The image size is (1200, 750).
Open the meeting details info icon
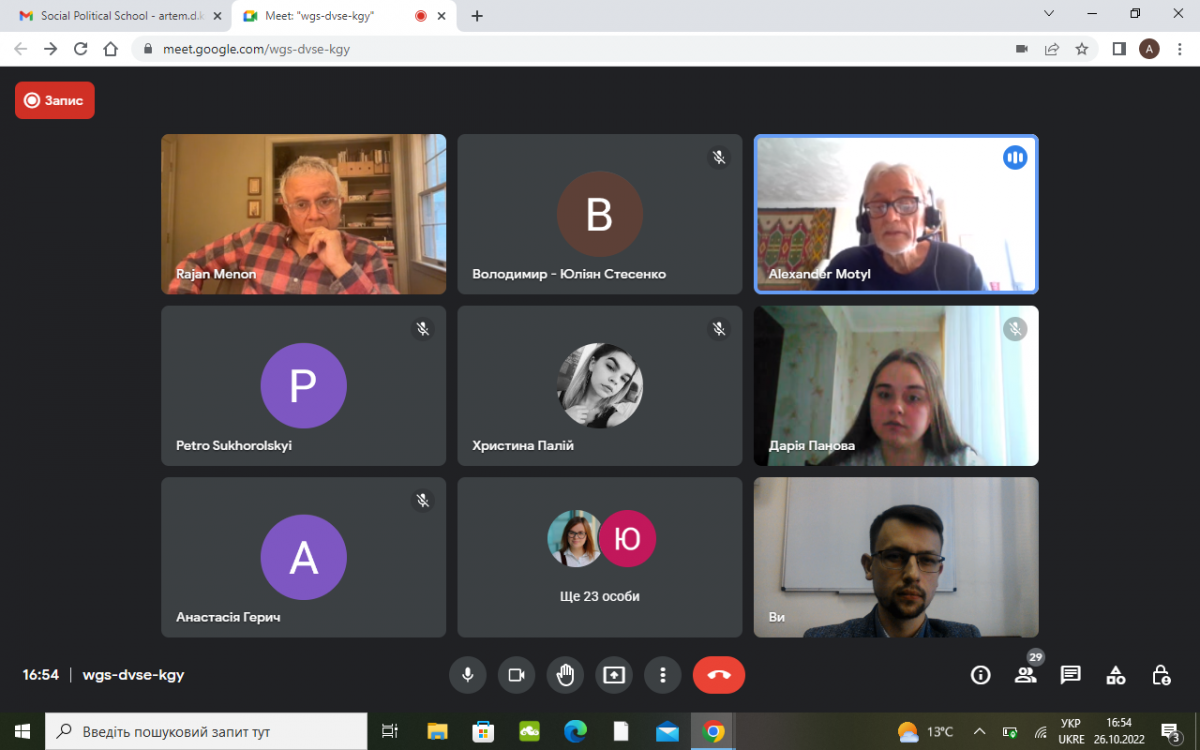(x=980, y=675)
